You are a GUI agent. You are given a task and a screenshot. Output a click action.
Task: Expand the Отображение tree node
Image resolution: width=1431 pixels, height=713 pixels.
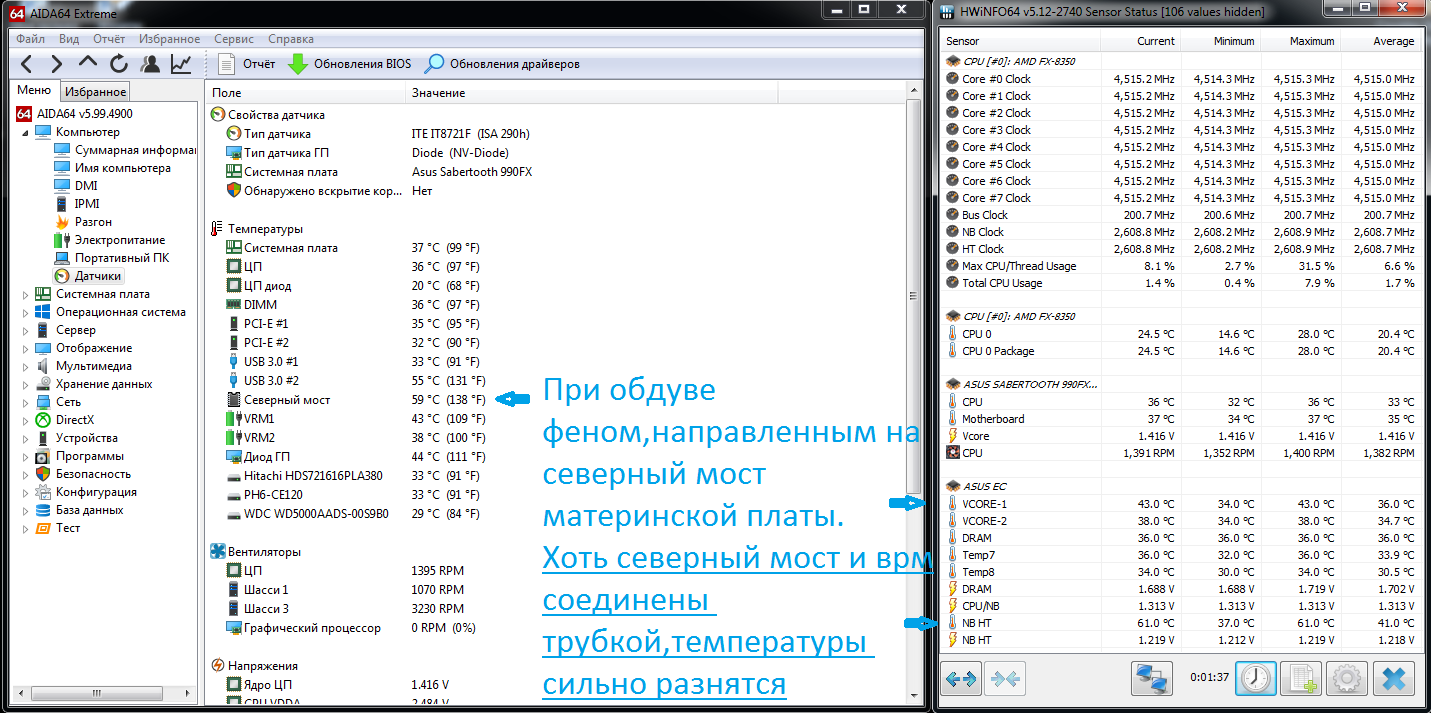coord(26,348)
